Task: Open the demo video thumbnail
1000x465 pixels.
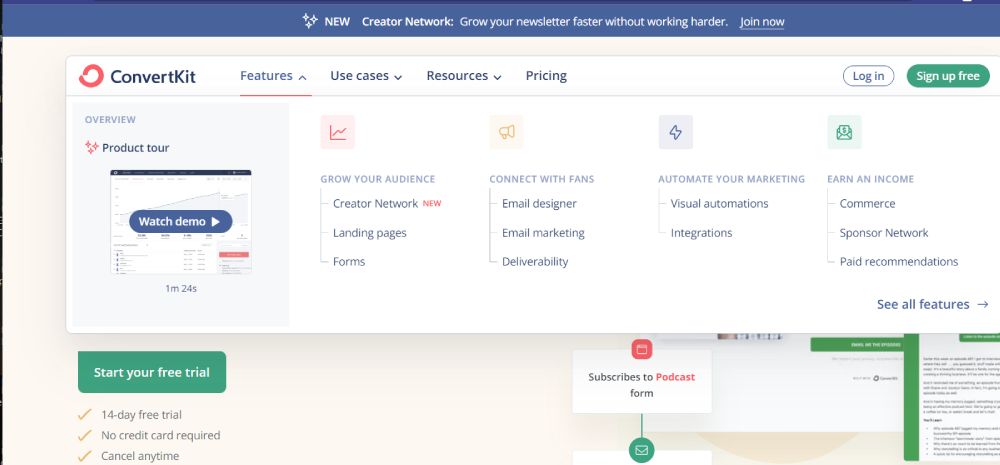Action: (180, 222)
